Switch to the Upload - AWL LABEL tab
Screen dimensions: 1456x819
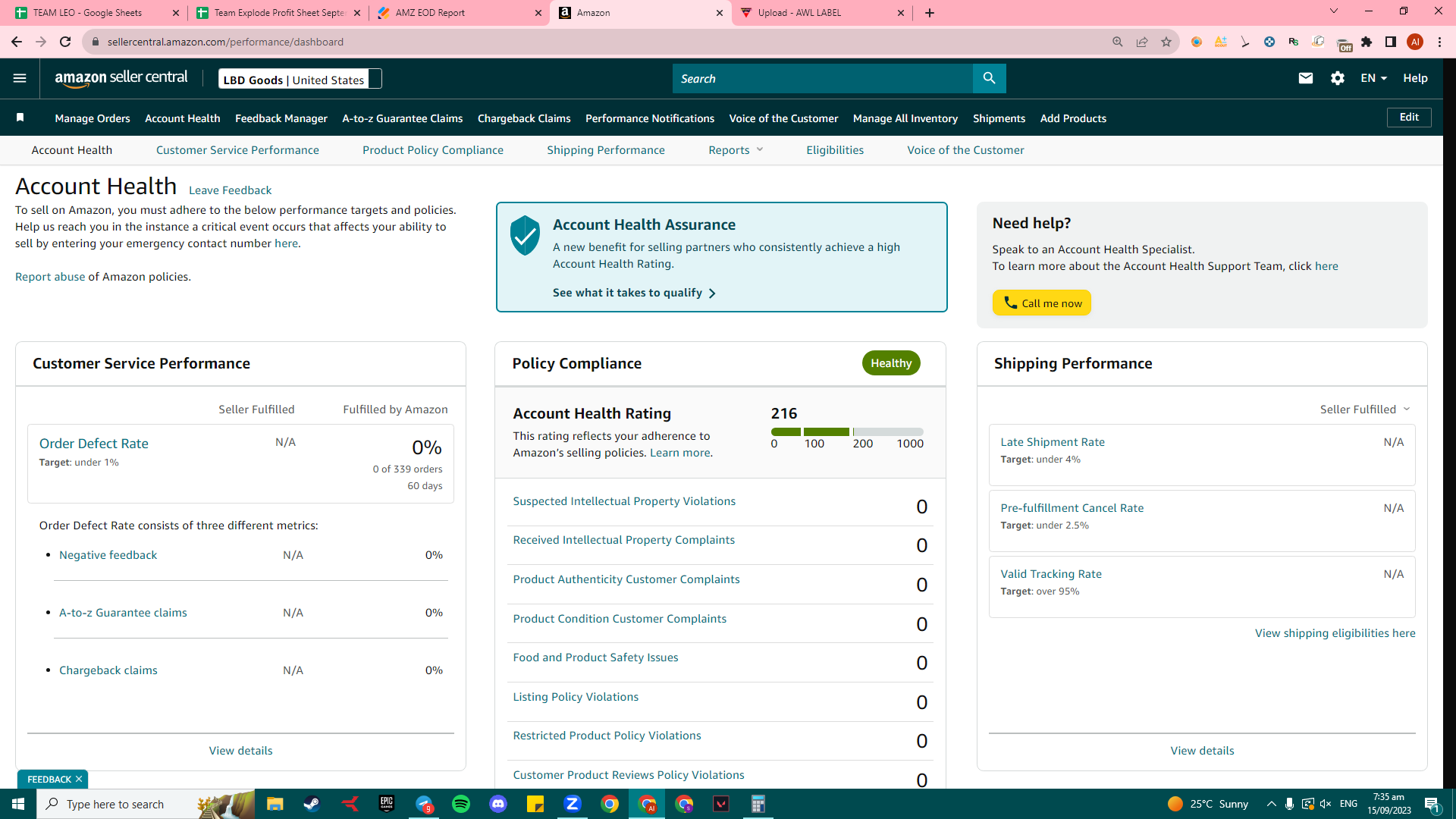pos(822,13)
